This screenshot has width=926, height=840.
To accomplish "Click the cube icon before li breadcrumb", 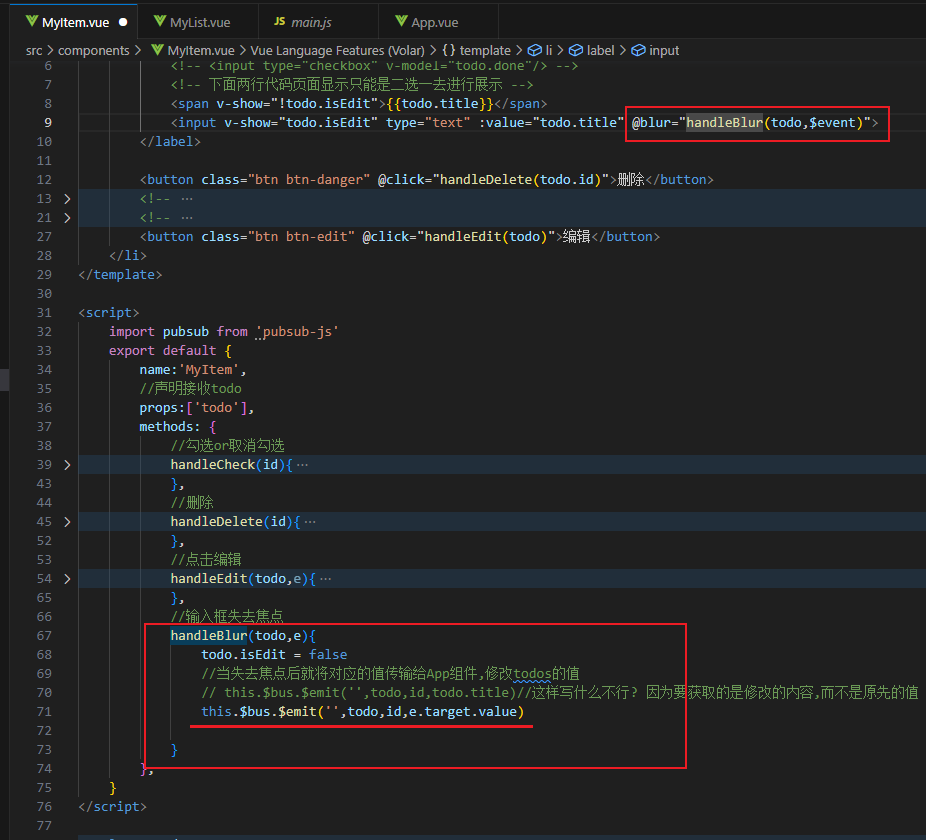I will click(x=534, y=50).
